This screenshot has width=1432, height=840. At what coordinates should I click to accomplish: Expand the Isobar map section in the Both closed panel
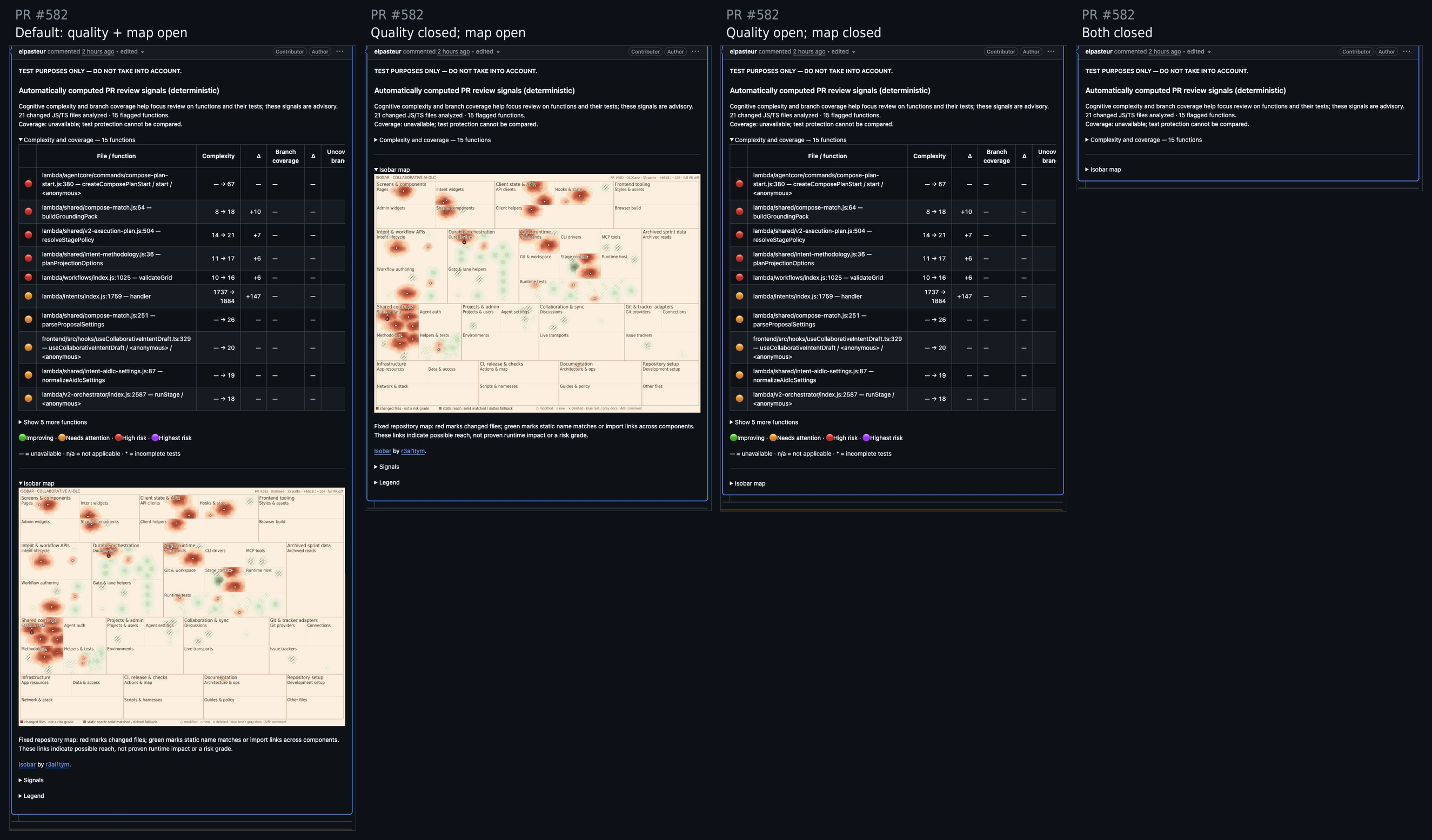[1103, 169]
